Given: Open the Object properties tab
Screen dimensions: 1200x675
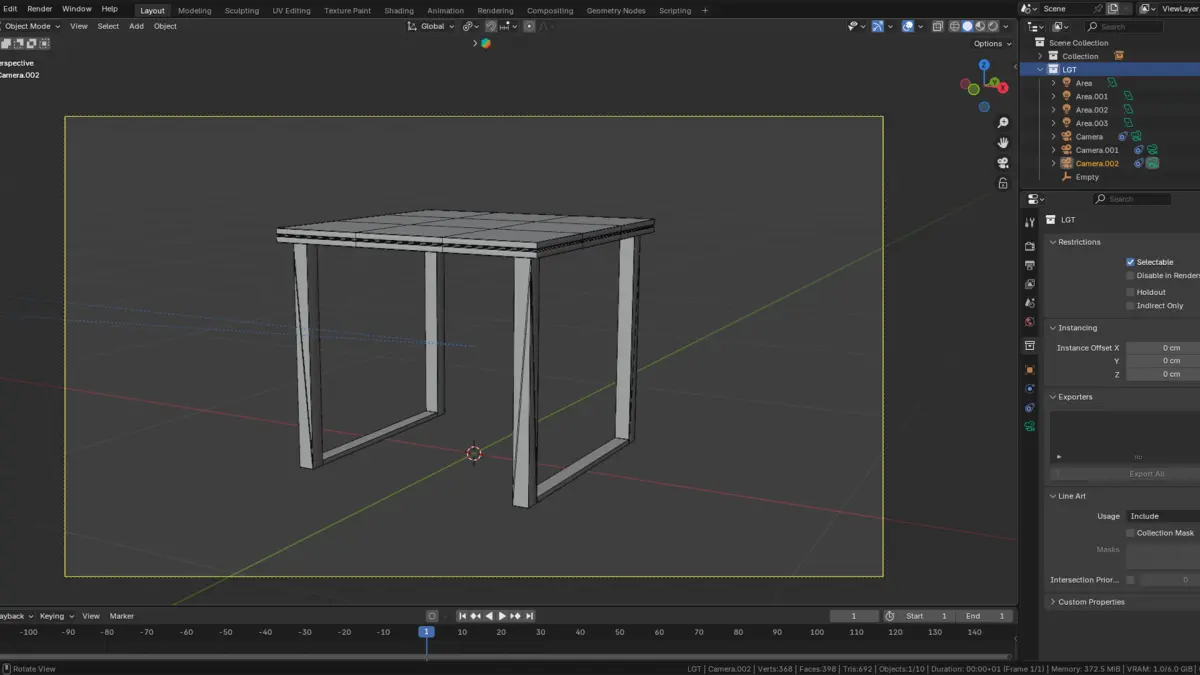Looking at the screenshot, I should (x=1030, y=370).
